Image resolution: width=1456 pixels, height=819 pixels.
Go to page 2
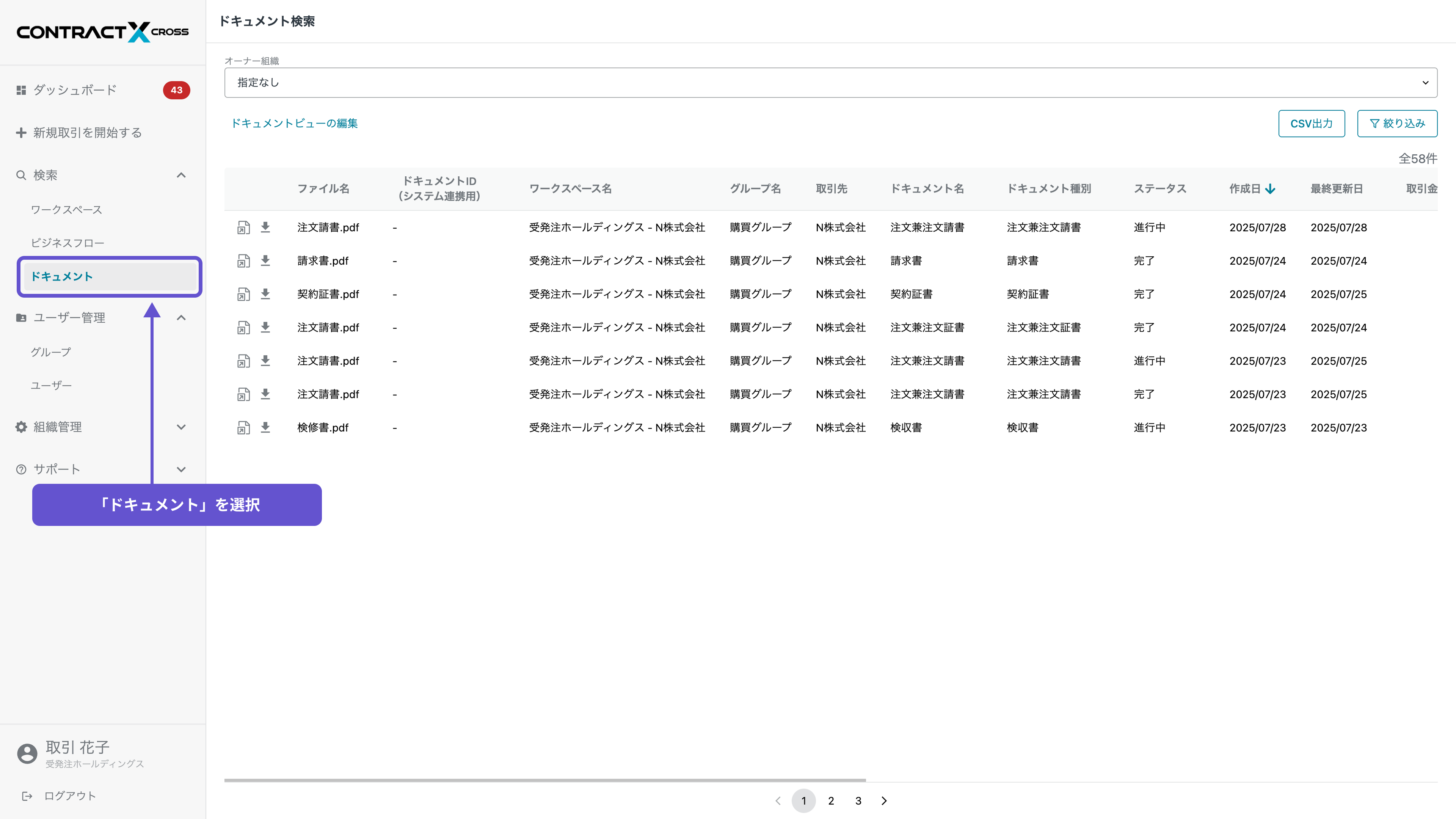point(831,800)
